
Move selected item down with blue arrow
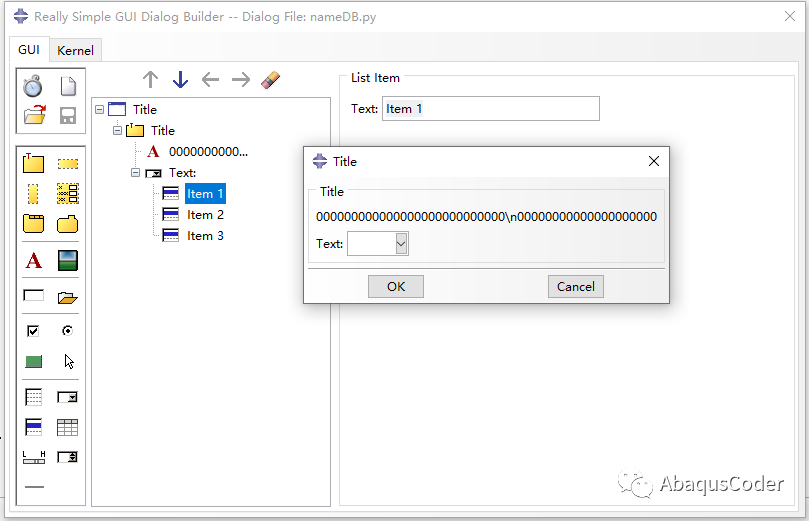180,79
